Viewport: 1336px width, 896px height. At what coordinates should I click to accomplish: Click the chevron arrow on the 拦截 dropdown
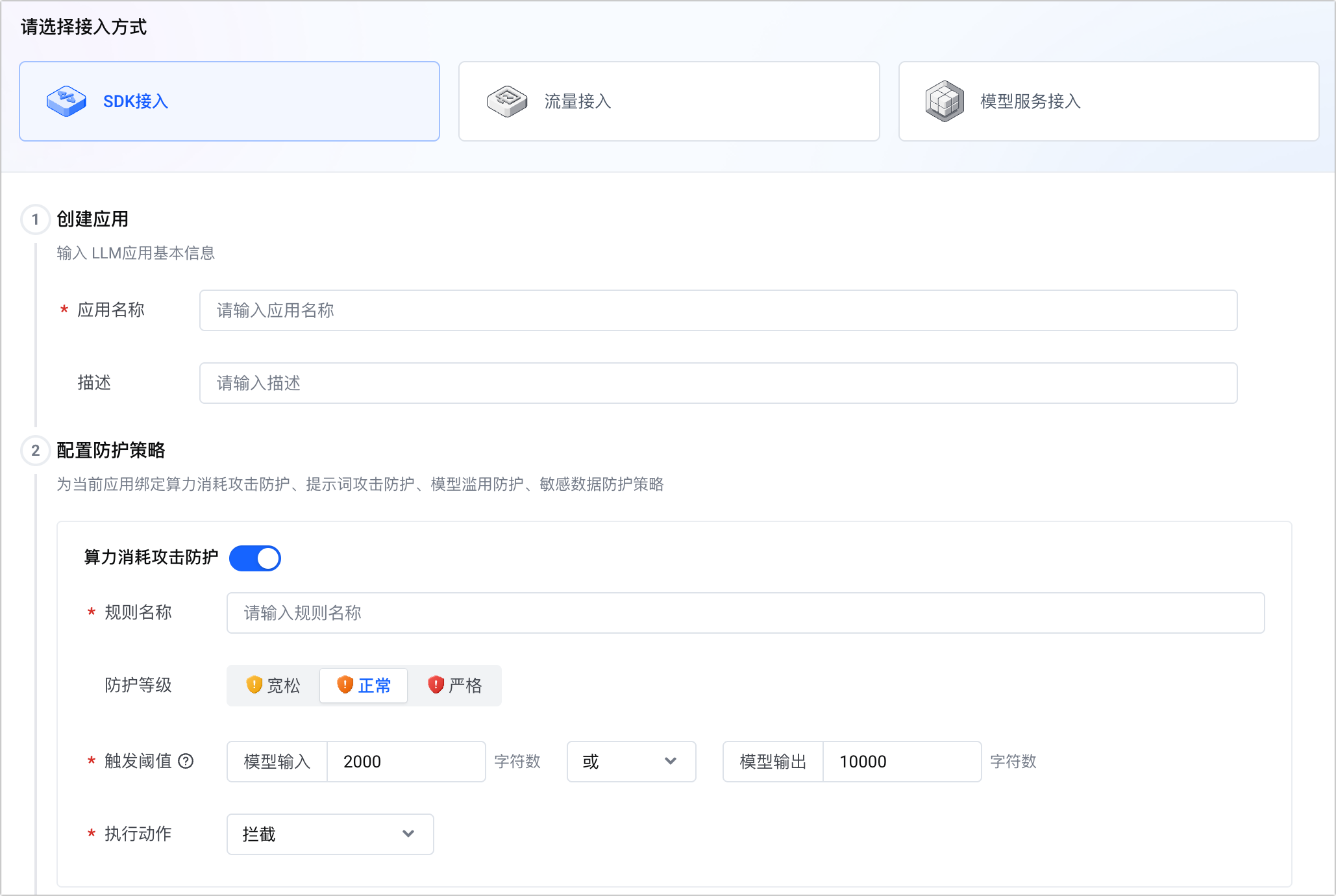pos(408,834)
